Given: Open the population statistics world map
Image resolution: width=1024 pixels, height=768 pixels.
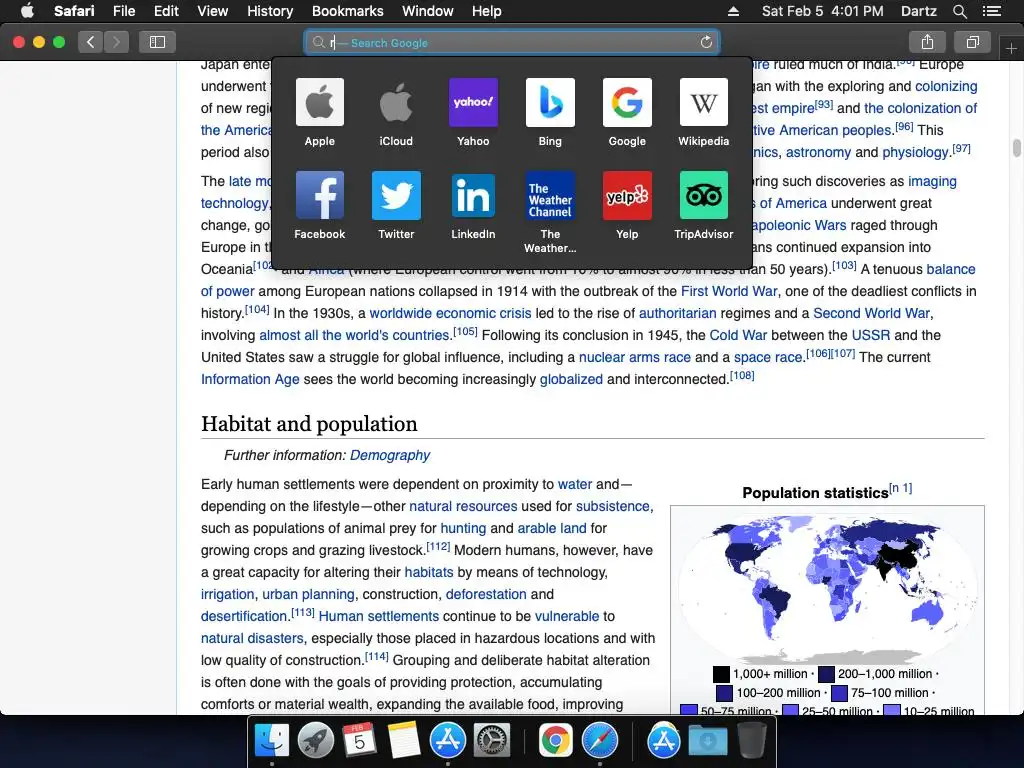Looking at the screenshot, I should point(827,590).
